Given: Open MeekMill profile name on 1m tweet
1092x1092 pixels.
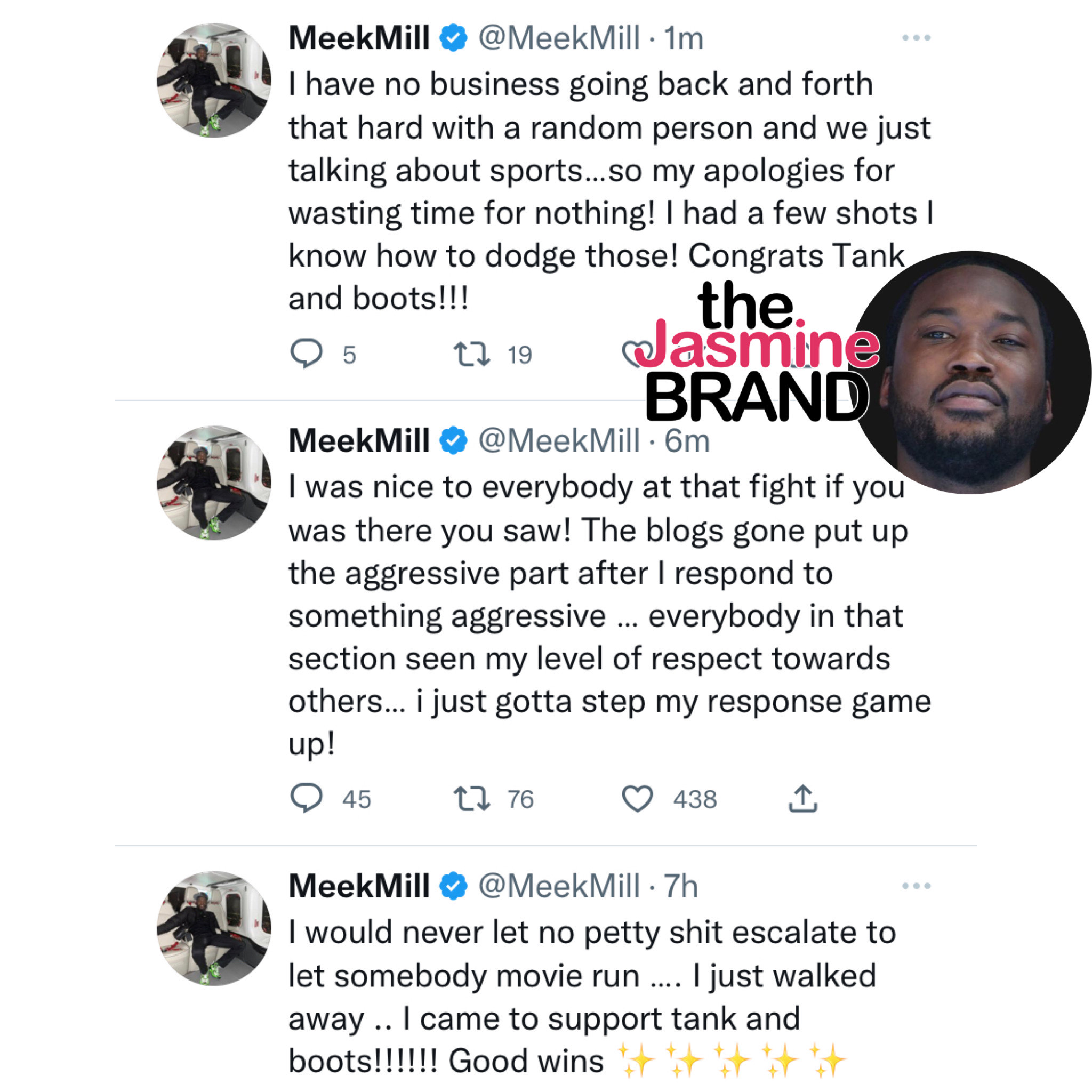Looking at the screenshot, I should click(359, 38).
